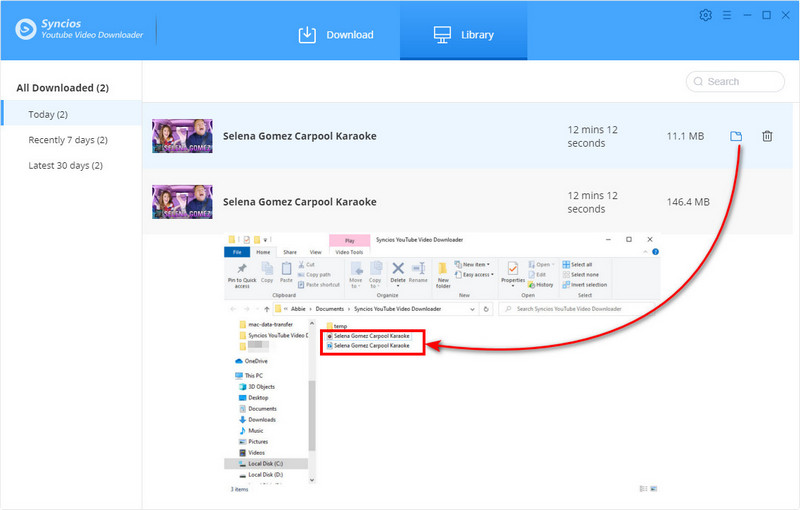The image size is (800, 510).
Task: Refresh the Explorer folder view
Action: (486, 309)
